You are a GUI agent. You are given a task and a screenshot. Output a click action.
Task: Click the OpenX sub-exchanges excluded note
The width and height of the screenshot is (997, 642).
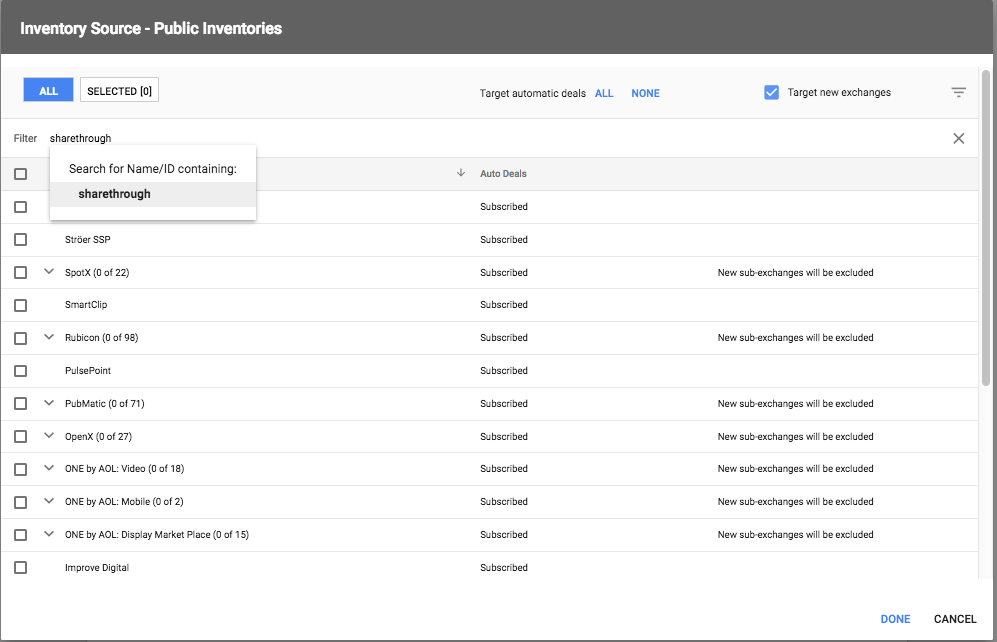tap(795, 437)
